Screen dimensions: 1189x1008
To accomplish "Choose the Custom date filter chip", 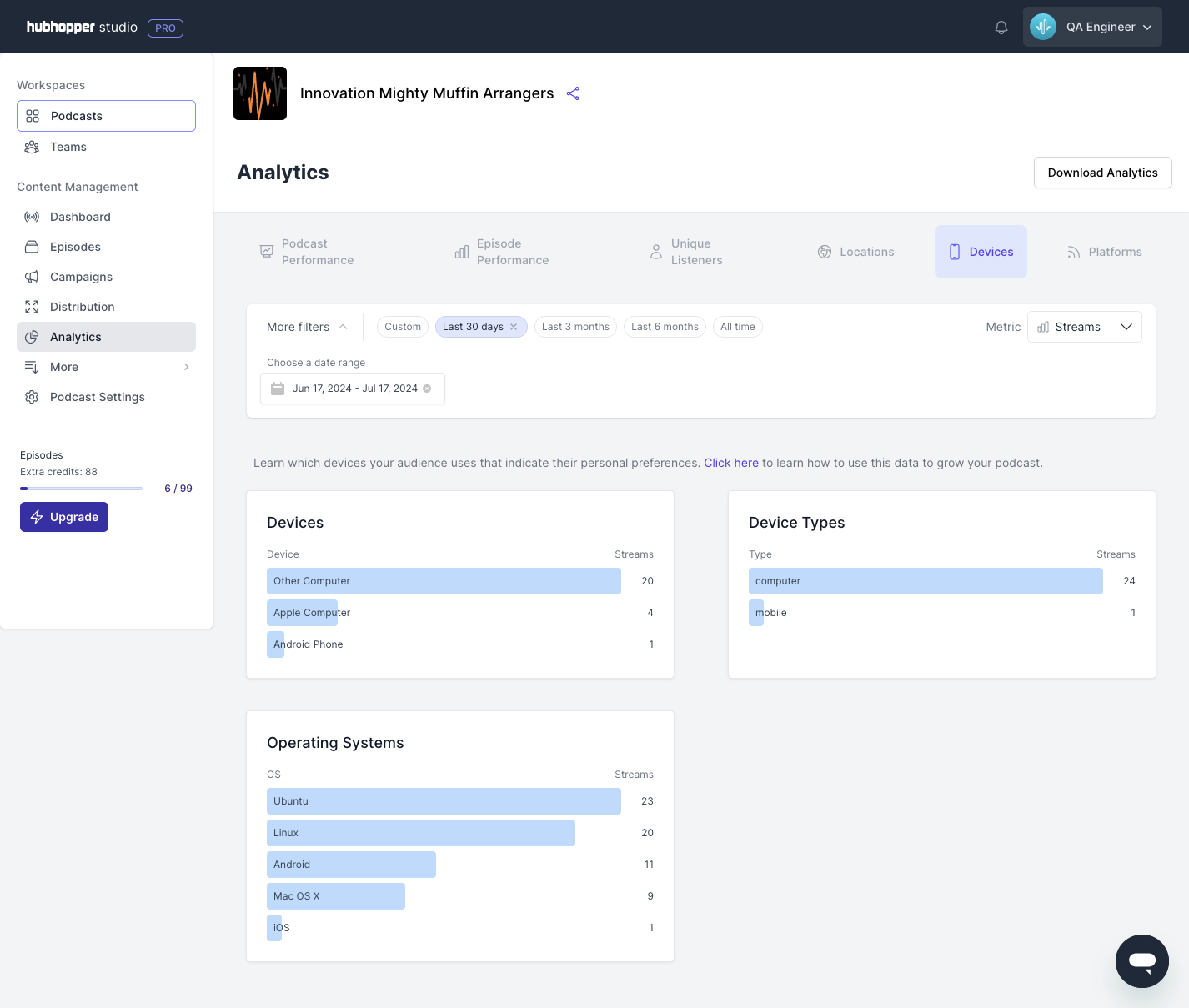I will click(403, 327).
